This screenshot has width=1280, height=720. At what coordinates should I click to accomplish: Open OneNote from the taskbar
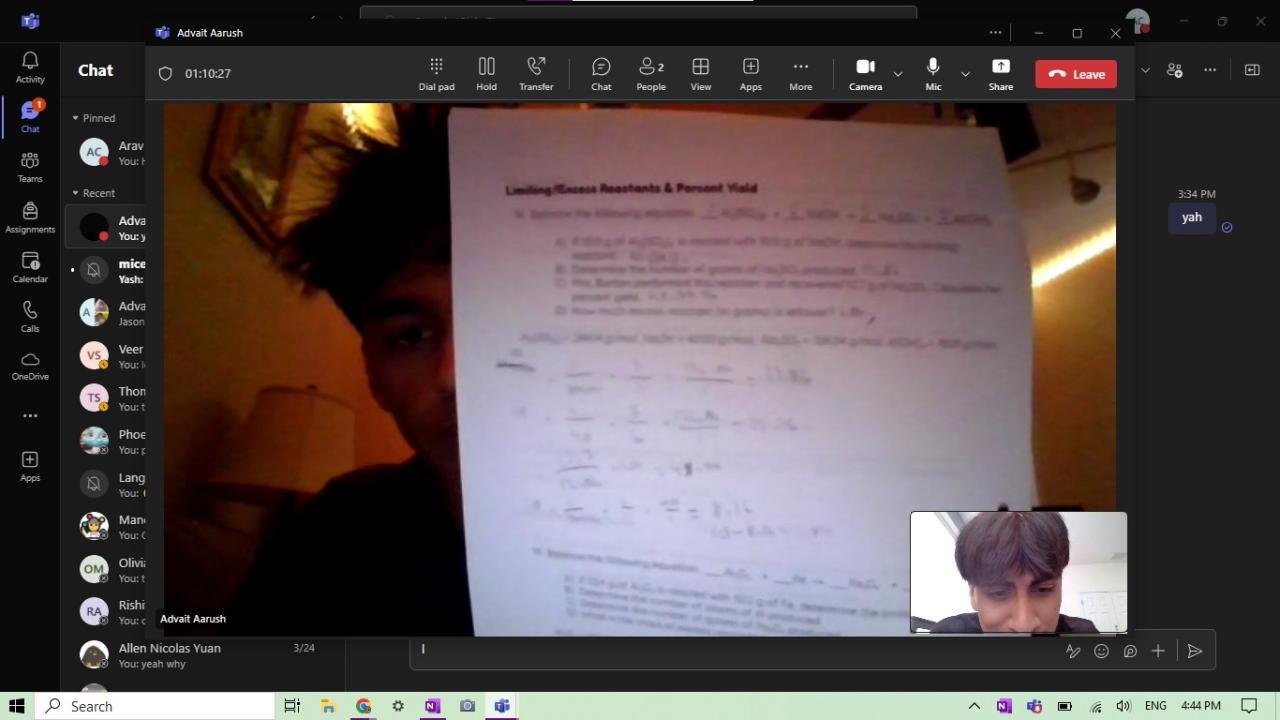pyautogui.click(x=432, y=706)
